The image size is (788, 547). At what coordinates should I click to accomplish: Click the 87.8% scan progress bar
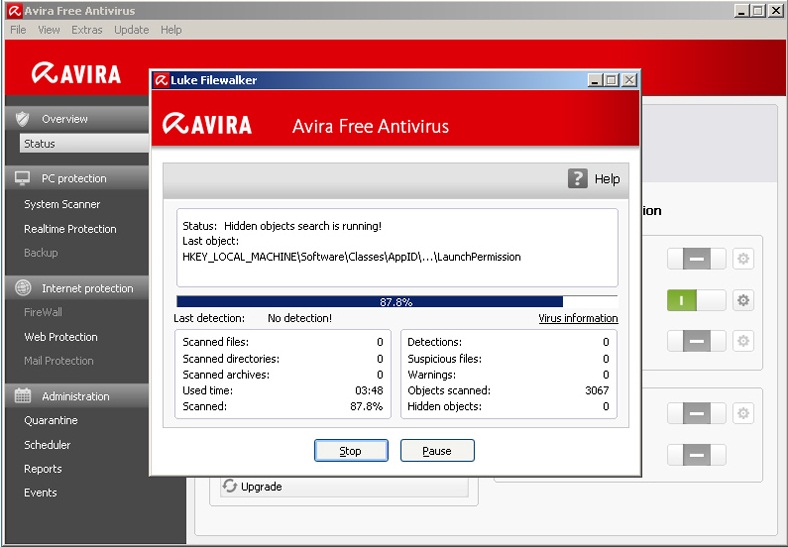pos(397,302)
